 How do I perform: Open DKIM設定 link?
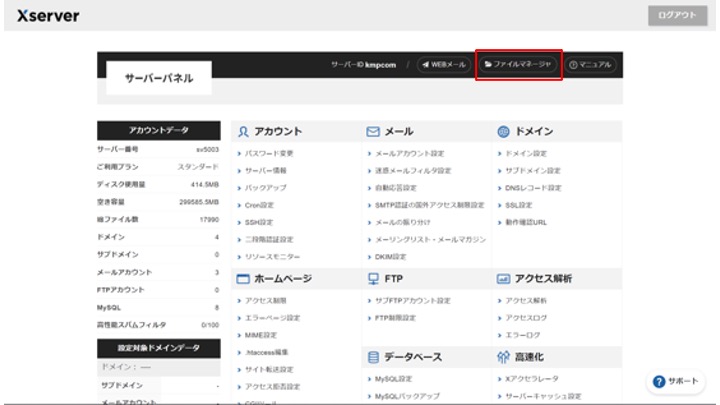(390, 257)
